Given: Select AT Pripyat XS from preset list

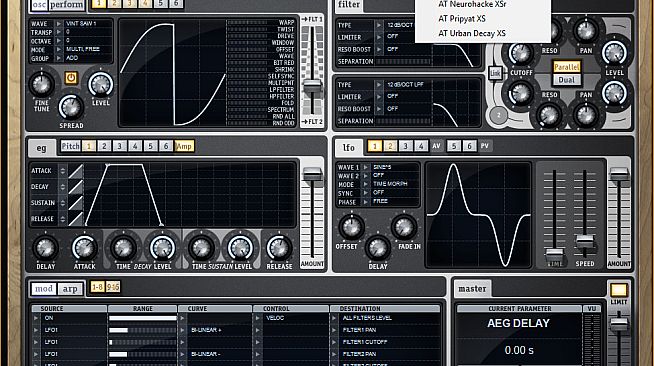Looking at the screenshot, I should (x=462, y=19).
